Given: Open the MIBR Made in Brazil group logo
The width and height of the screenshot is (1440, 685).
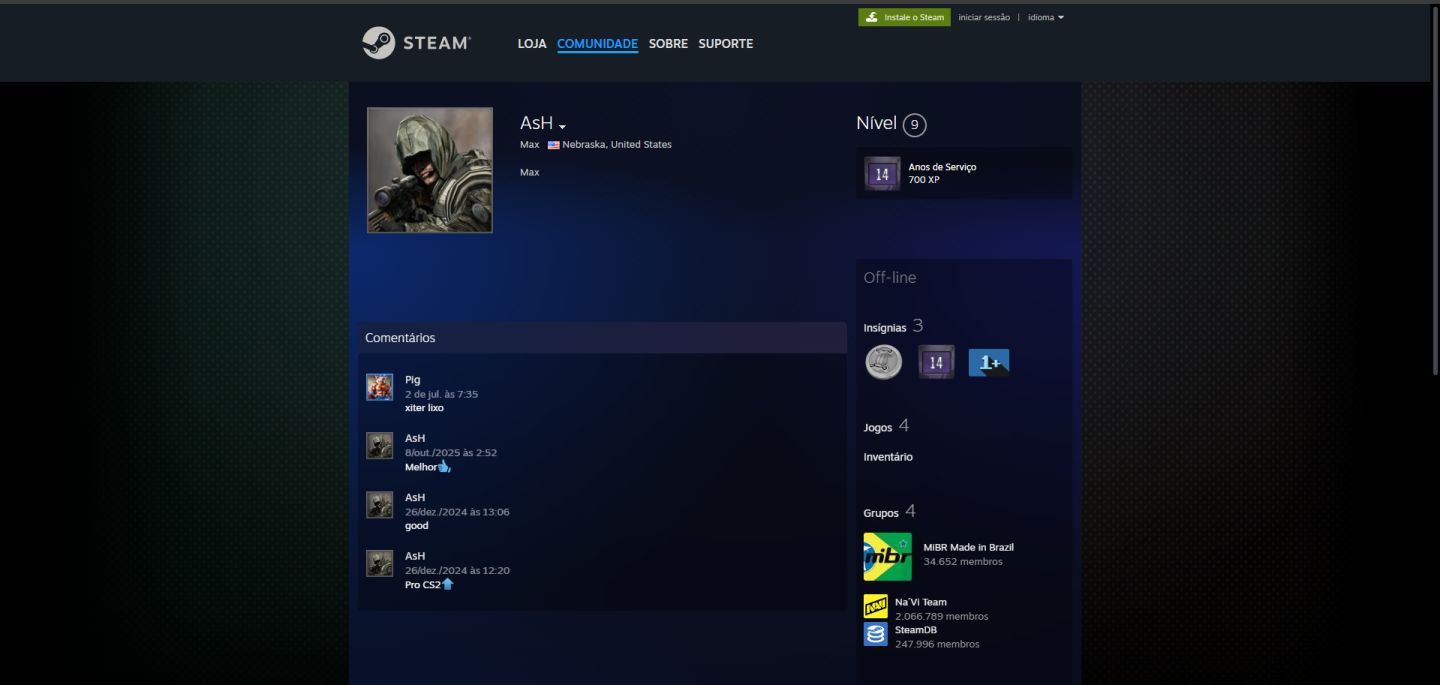Looking at the screenshot, I should tap(888, 557).
